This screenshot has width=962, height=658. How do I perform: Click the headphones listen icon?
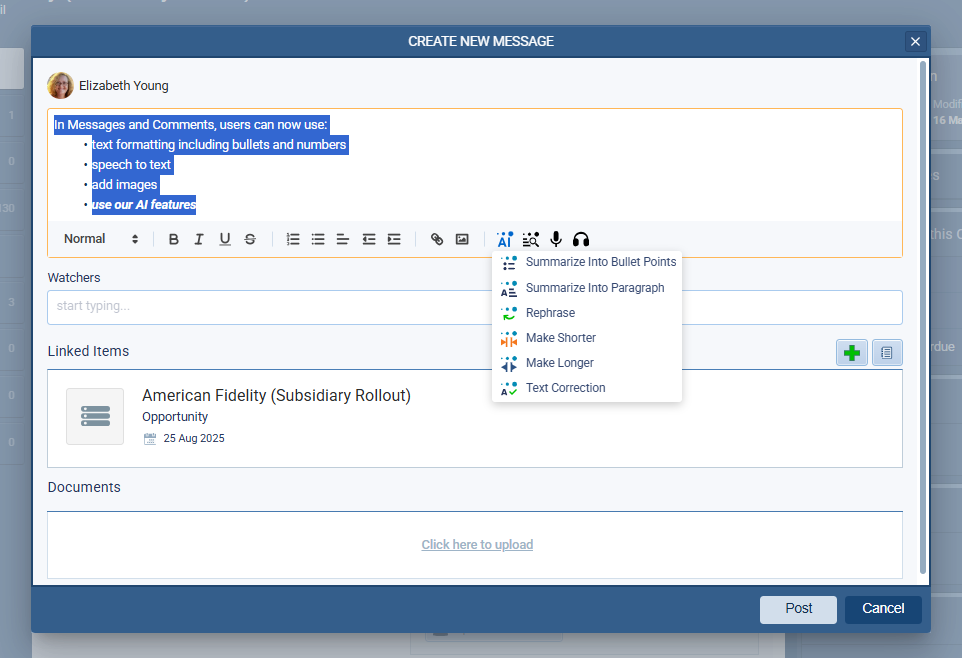(581, 239)
